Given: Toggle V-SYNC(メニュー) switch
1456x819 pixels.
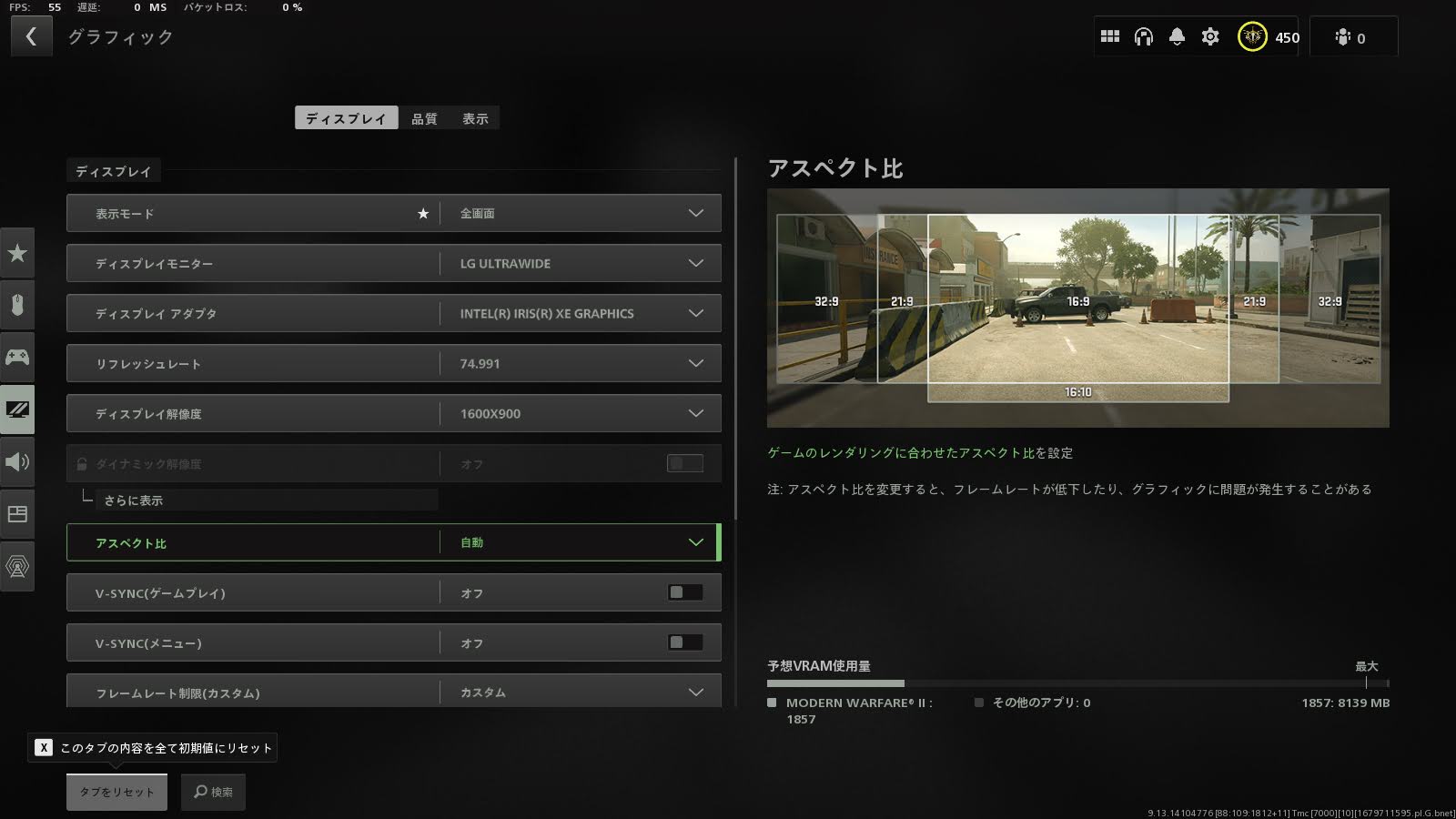Looking at the screenshot, I should point(684,642).
